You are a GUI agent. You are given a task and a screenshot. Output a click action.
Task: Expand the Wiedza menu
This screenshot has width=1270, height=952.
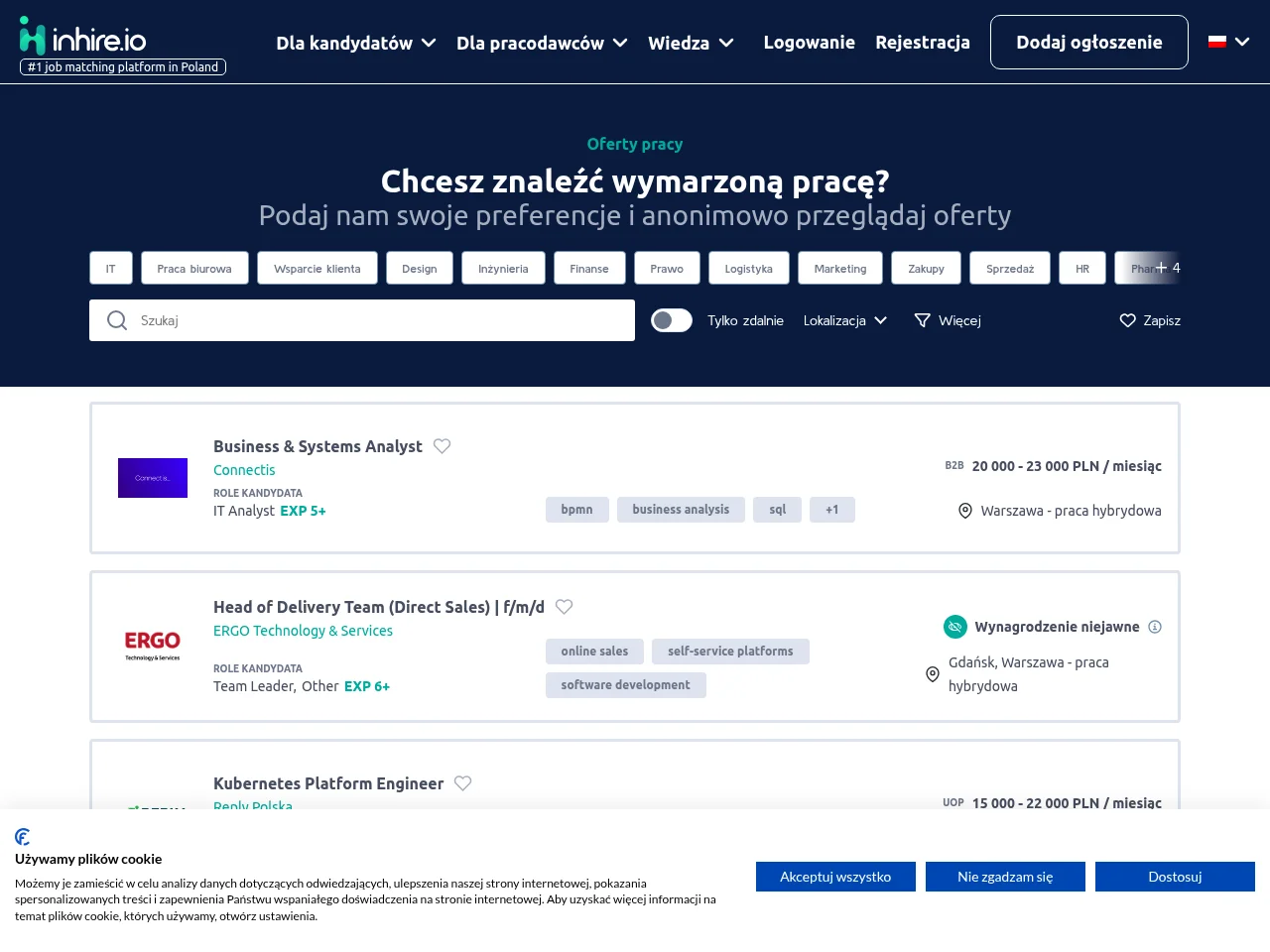pos(692,43)
